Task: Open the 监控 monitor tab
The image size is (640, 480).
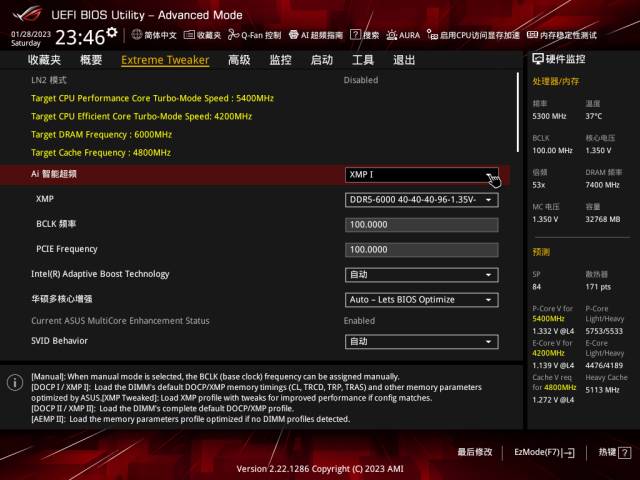Action: click(x=280, y=60)
